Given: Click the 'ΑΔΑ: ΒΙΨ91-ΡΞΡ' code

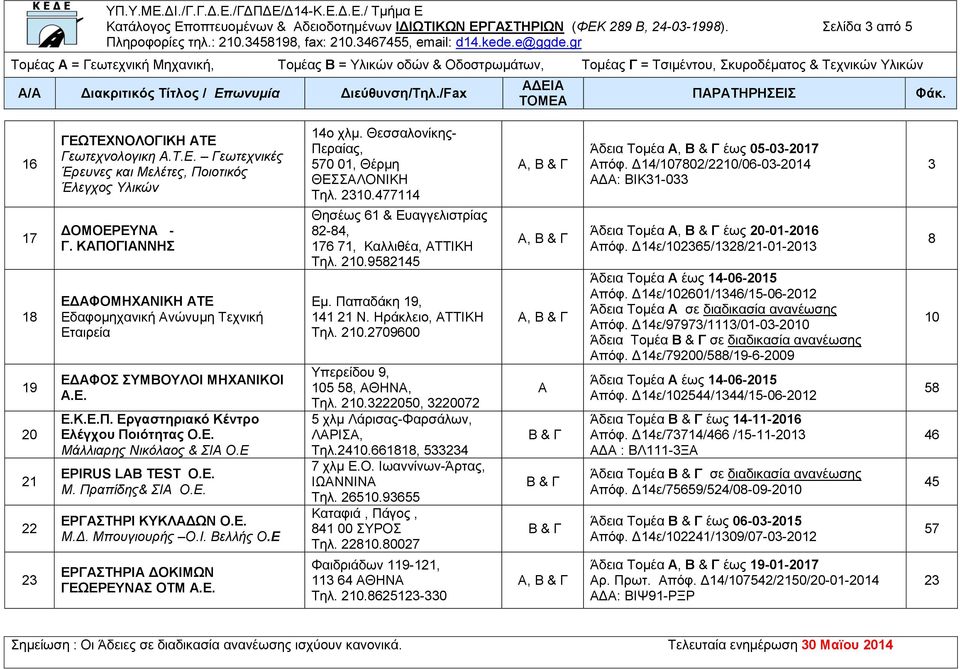Looking at the screenshot, I should (x=642, y=596).
